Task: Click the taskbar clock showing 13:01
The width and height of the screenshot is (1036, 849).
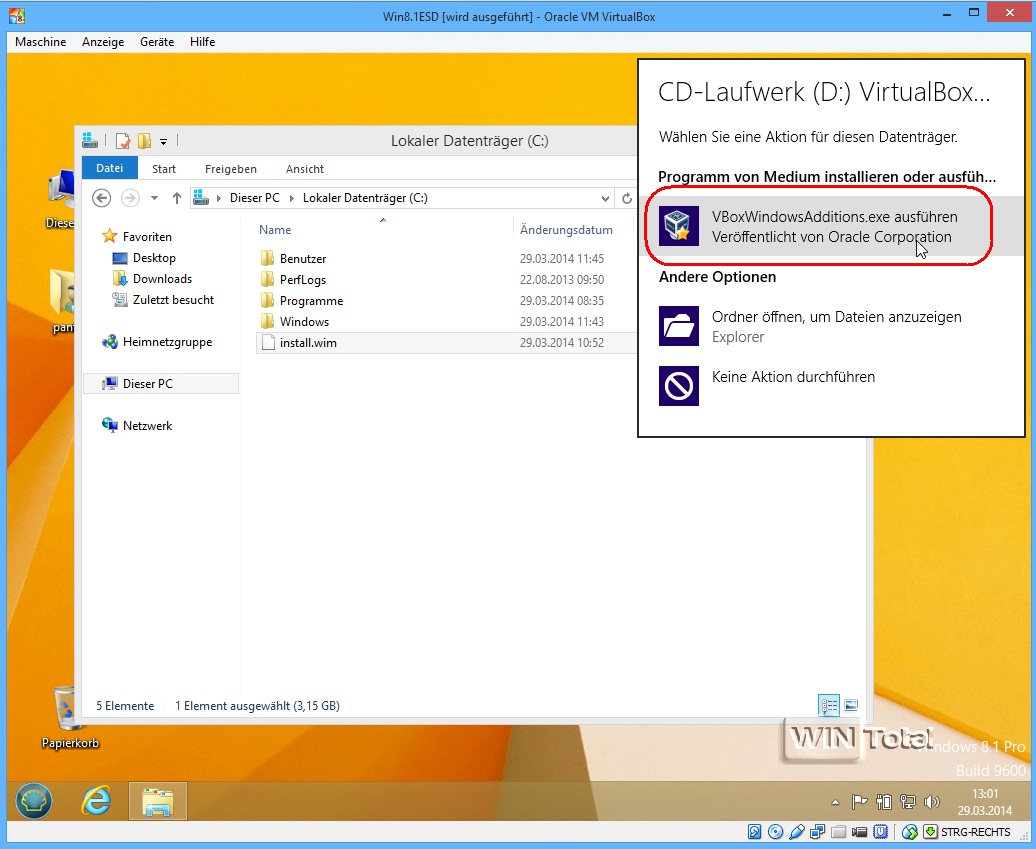Action: click(984, 802)
